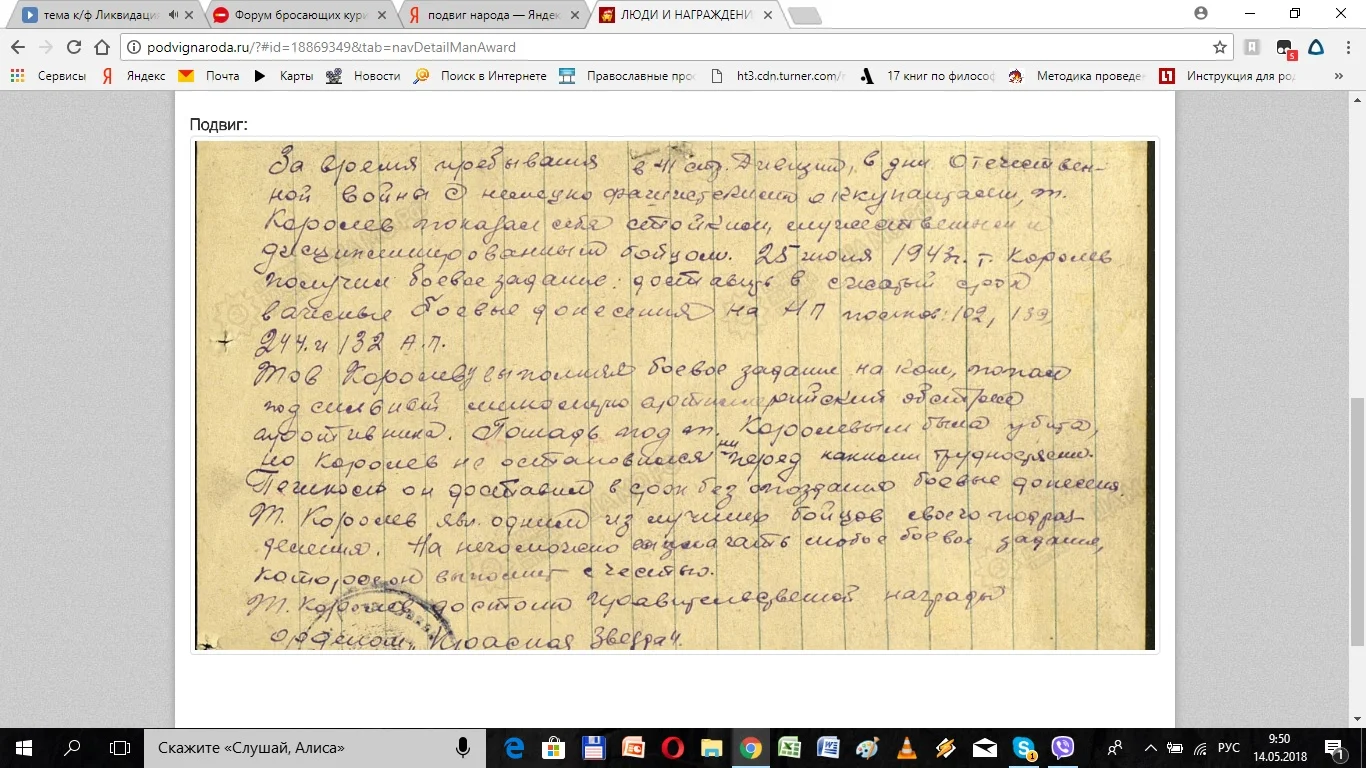
Task: Go forward with the browser arrow
Action: pos(46,47)
